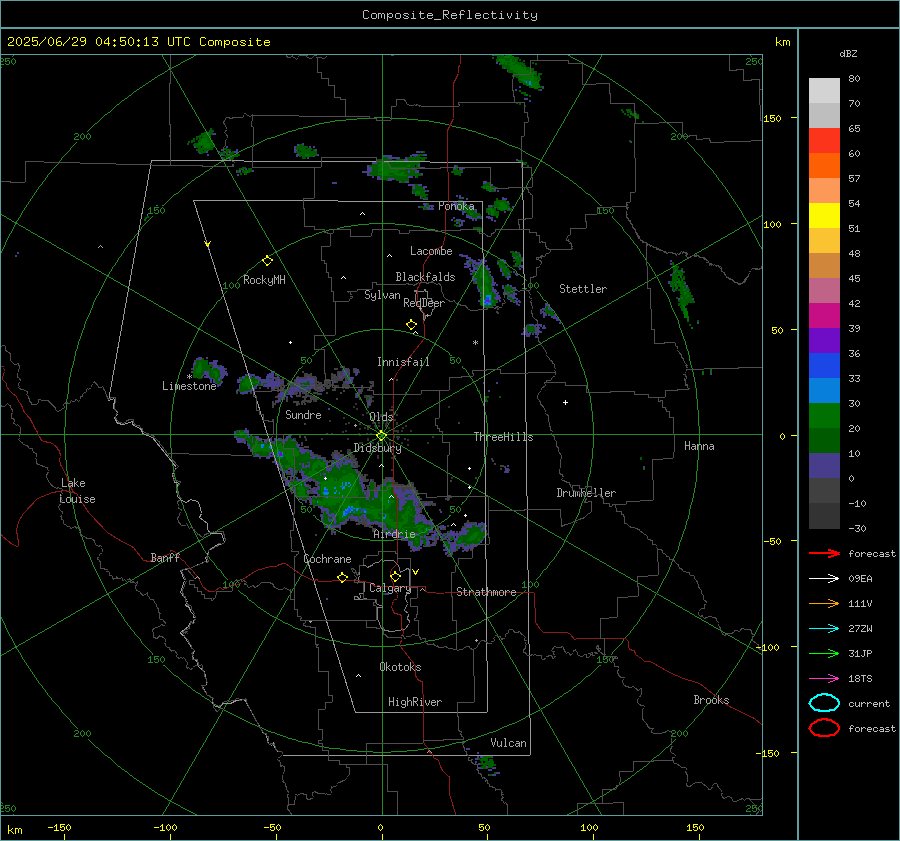
Task: Click the Cochrane town label
Action: click(x=327, y=559)
